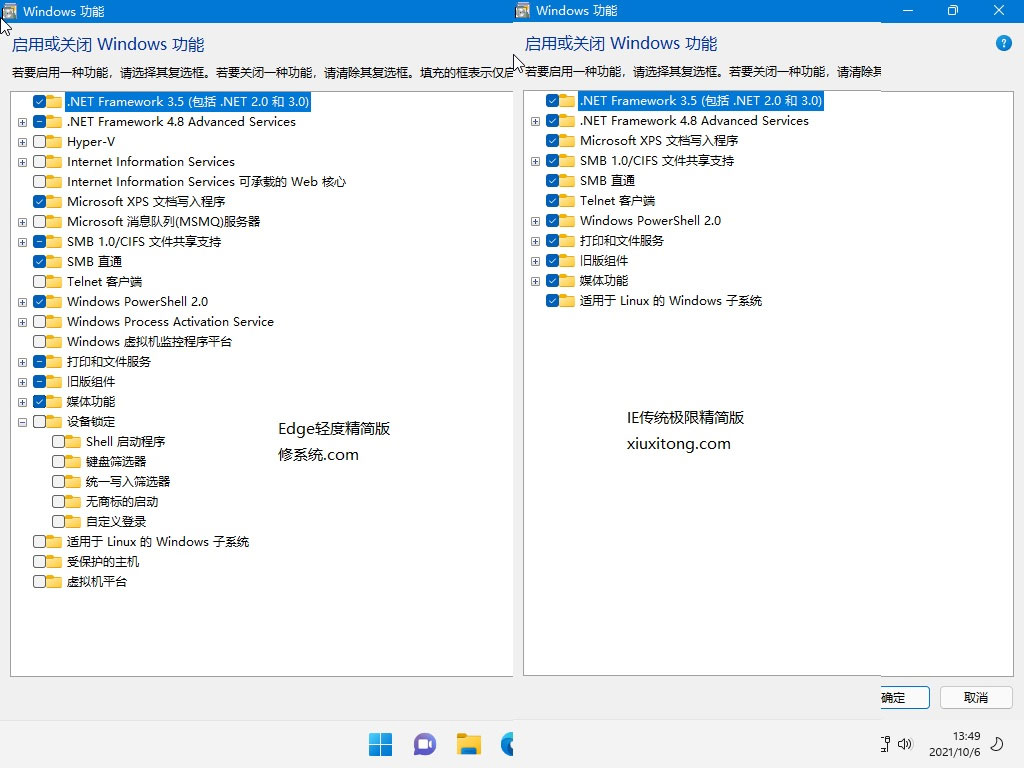
Task: Select 无商标的启动 folder icon
Action: tap(73, 502)
